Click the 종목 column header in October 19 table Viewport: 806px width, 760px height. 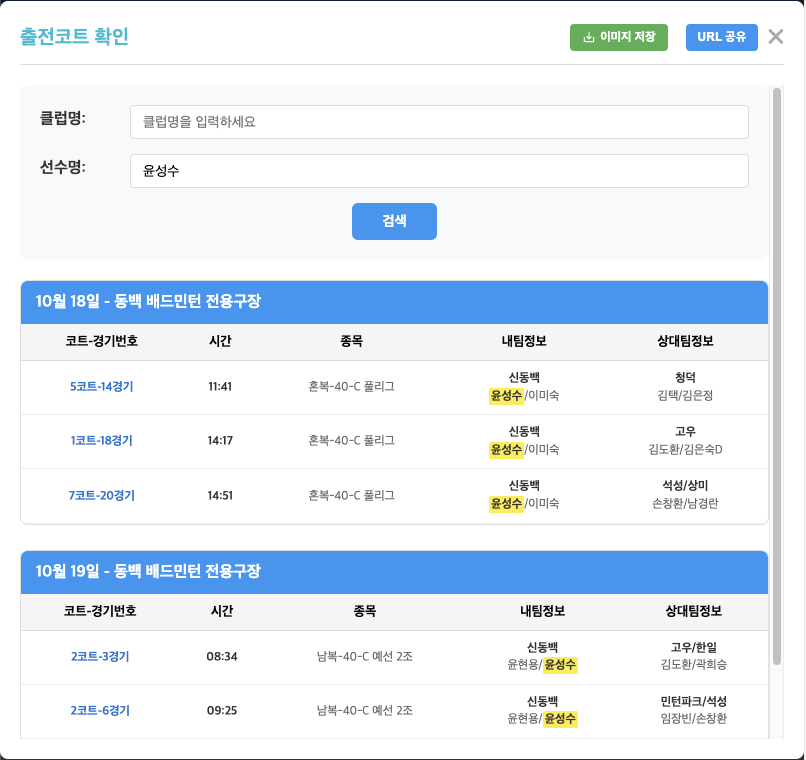[x=365, y=612]
